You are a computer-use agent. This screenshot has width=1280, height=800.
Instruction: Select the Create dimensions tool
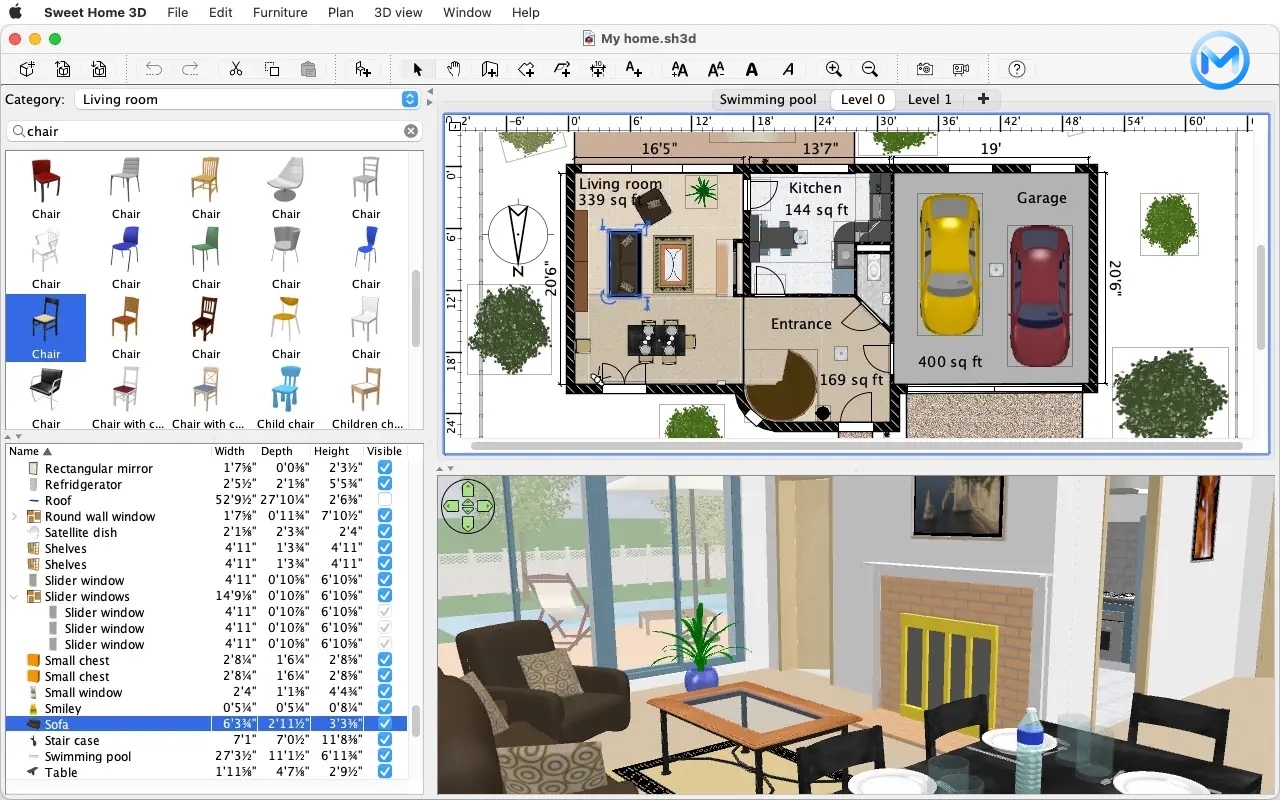tap(598, 69)
